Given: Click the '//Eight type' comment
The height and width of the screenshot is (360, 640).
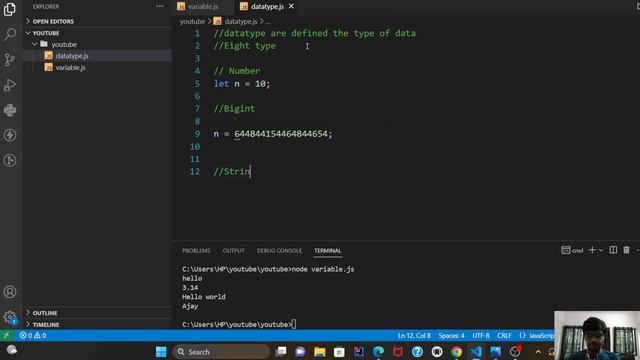Looking at the screenshot, I should 244,46.
